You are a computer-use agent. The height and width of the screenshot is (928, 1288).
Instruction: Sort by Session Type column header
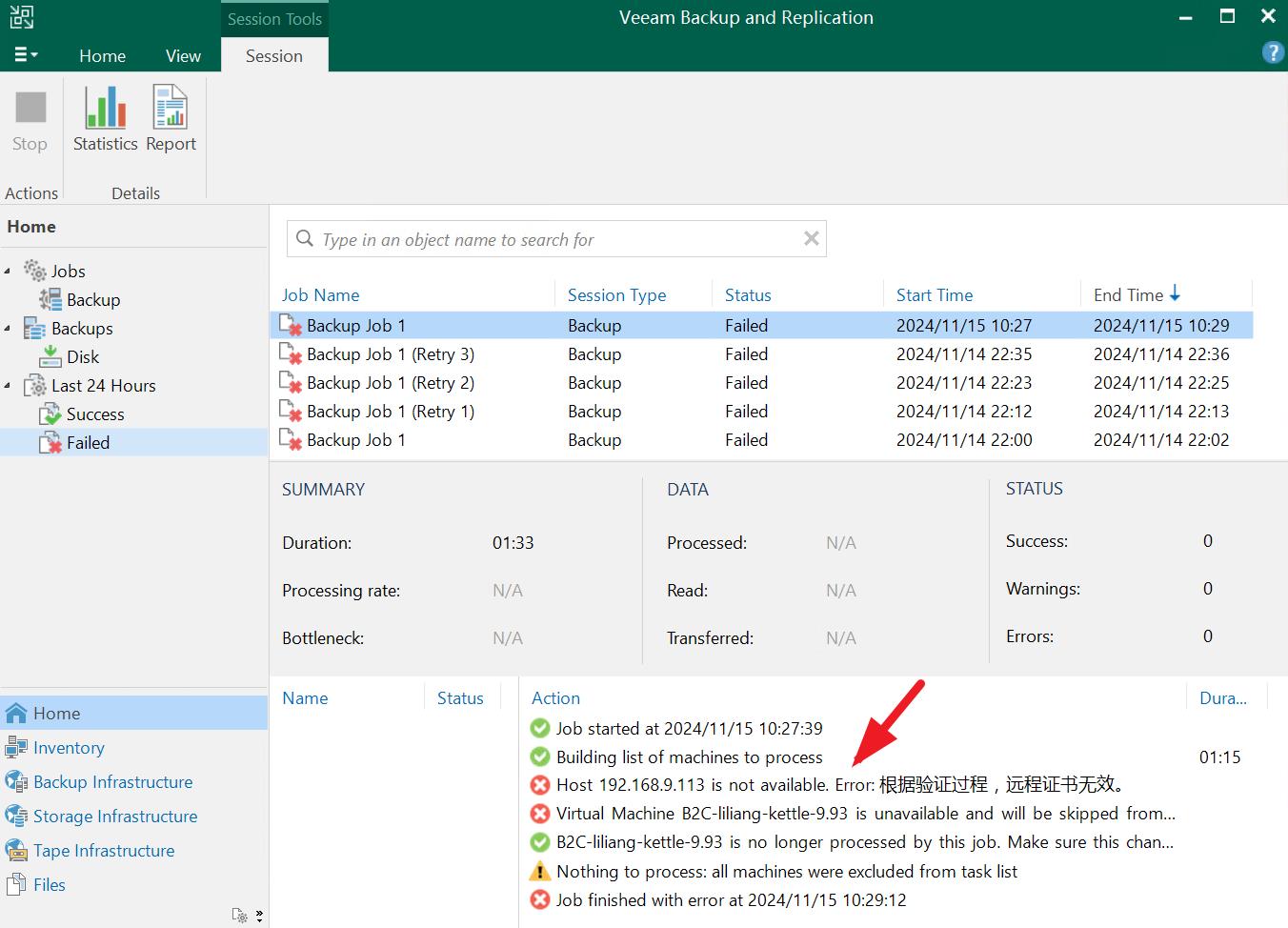[616, 294]
